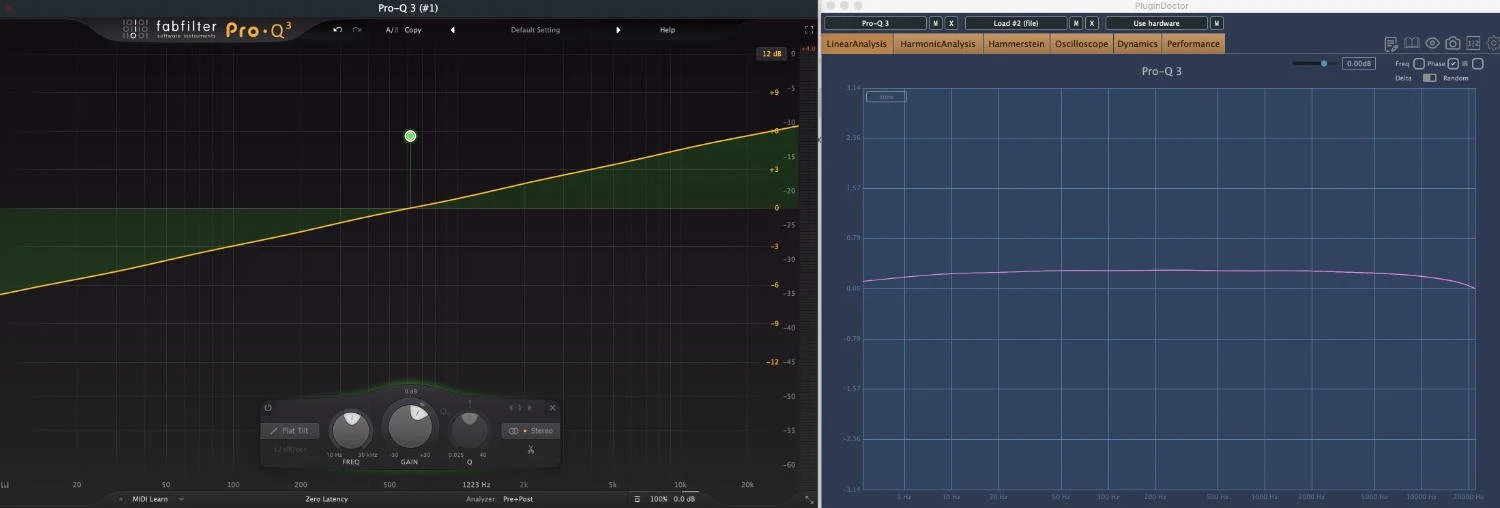The image size is (1500, 508).
Task: Click the 0.0 dB output gain value
Action: pos(684,499)
